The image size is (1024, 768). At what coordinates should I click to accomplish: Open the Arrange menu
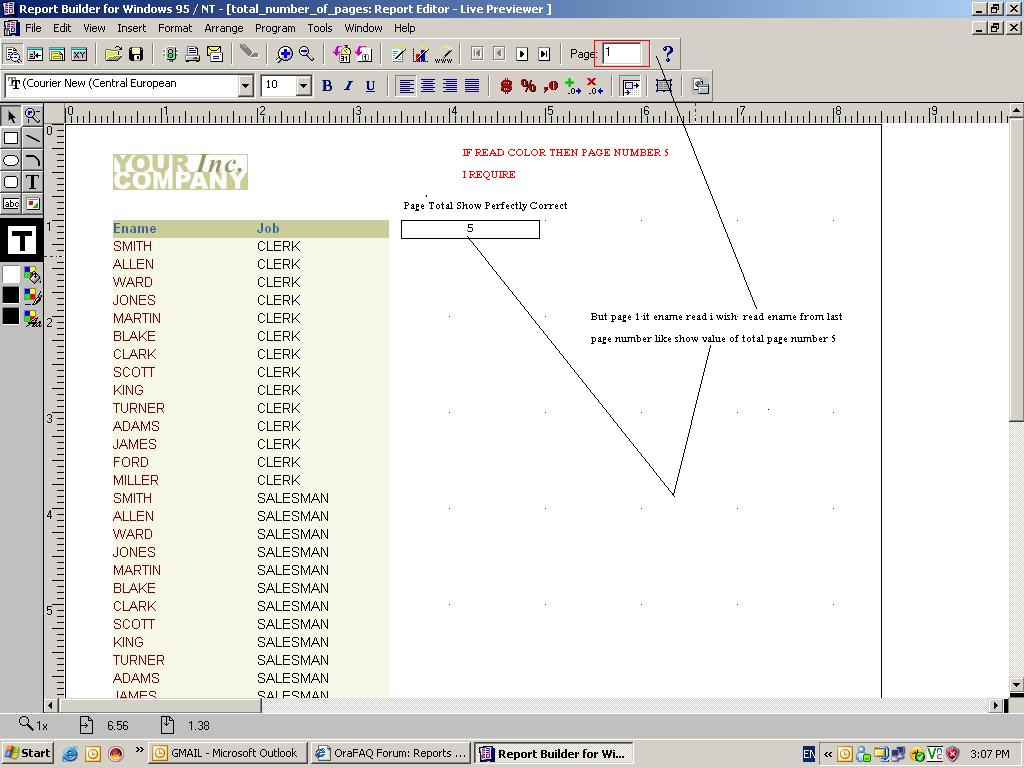point(223,28)
